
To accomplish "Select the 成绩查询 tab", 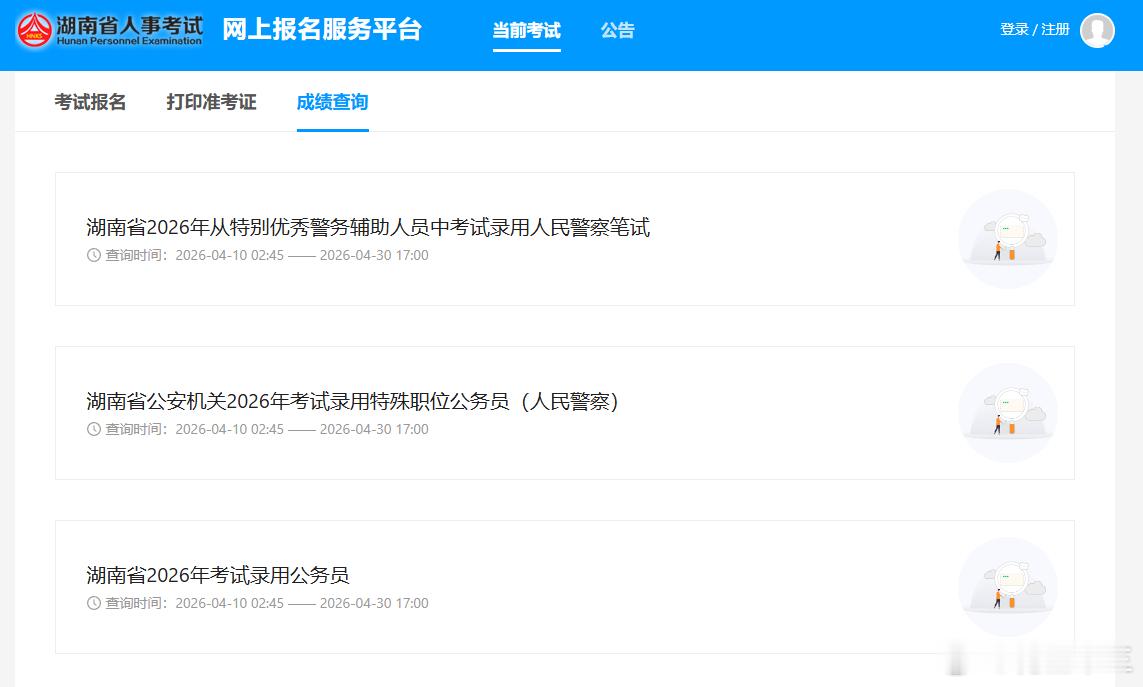I will (332, 102).
